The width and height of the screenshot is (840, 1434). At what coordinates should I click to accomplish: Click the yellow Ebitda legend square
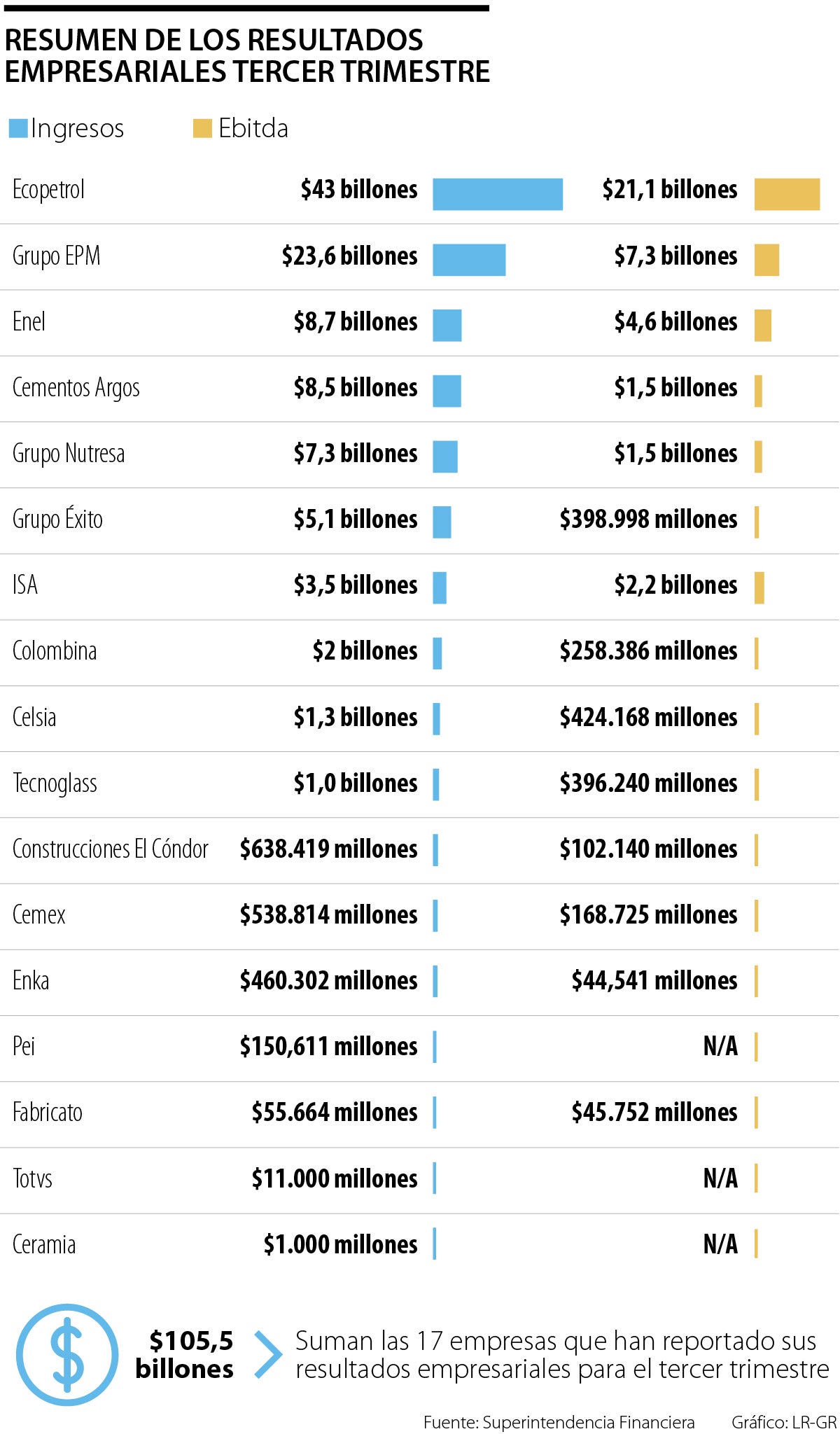click(x=202, y=128)
